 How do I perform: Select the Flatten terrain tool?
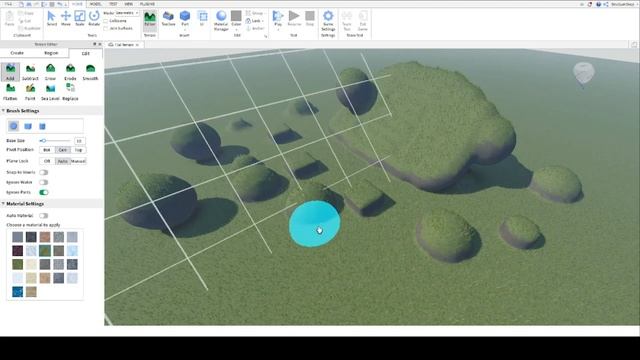pyautogui.click(x=10, y=92)
